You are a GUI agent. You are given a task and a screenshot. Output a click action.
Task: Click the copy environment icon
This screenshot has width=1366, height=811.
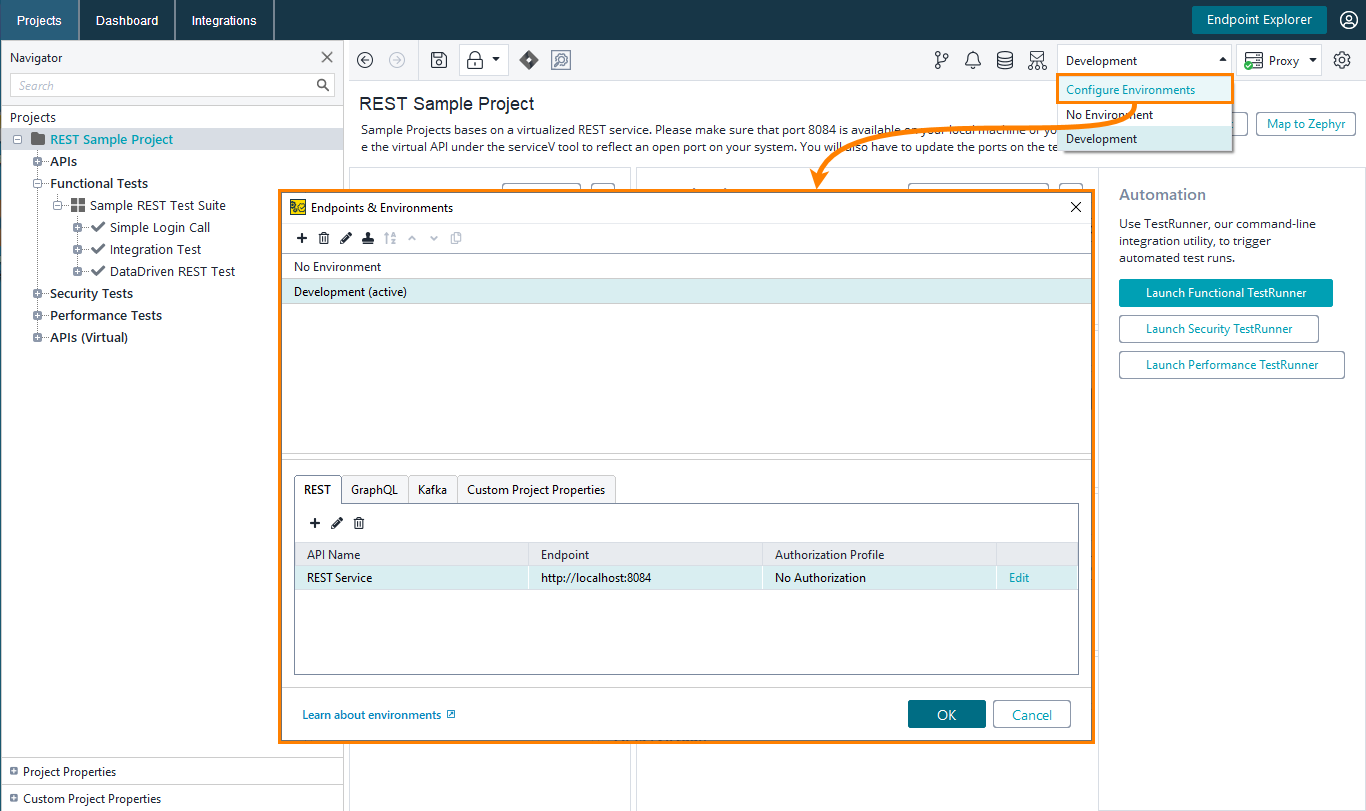tap(456, 238)
